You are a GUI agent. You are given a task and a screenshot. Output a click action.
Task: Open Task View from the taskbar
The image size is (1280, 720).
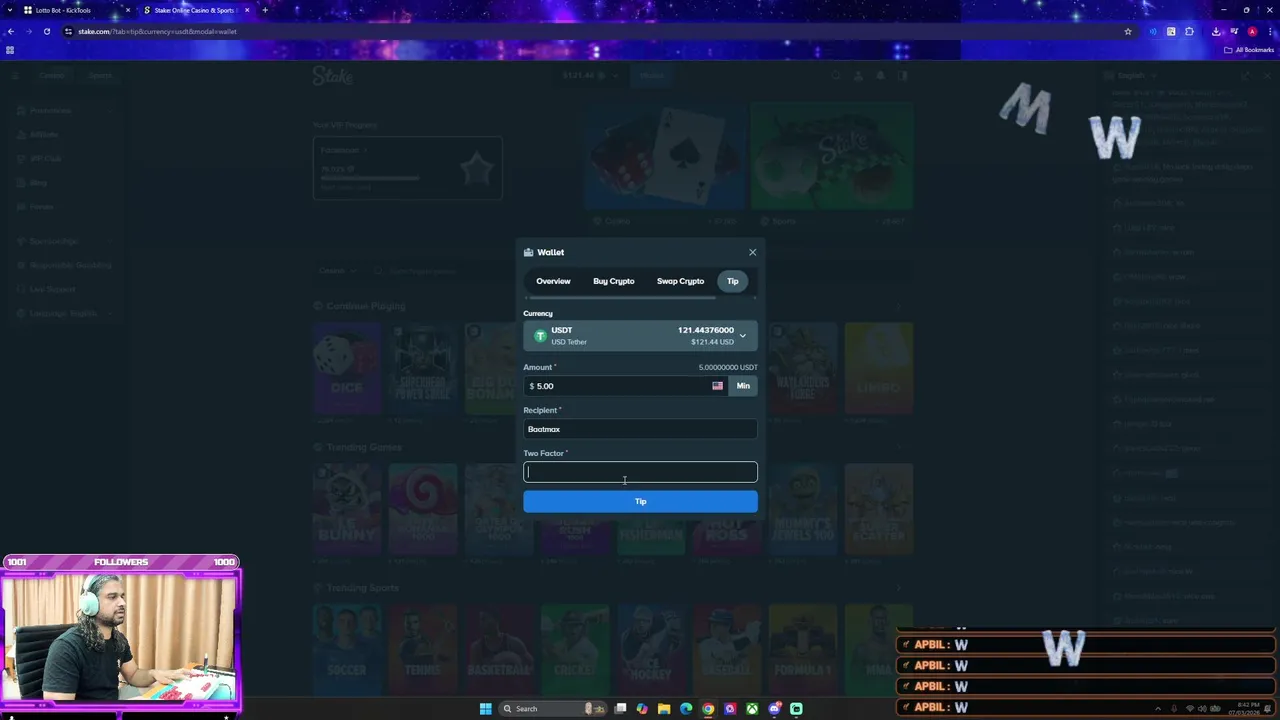(x=620, y=709)
